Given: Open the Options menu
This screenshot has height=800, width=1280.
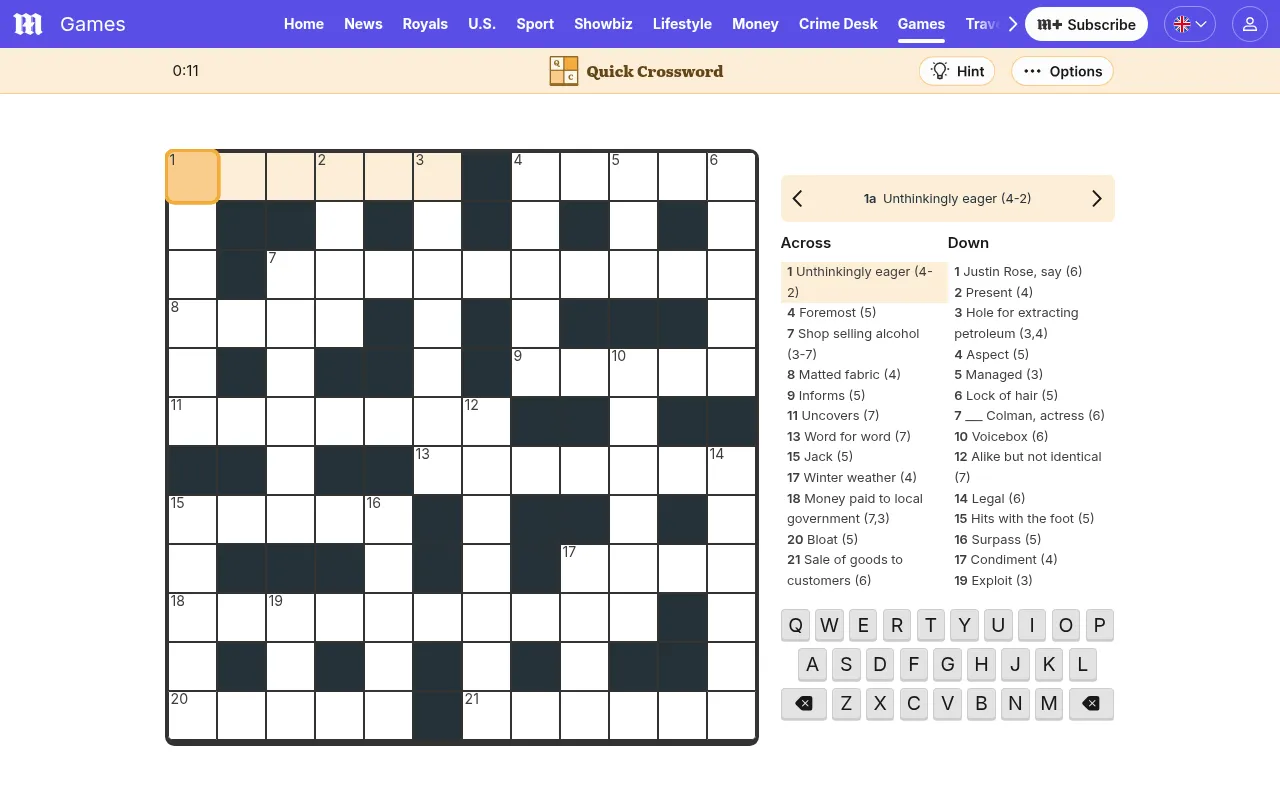Looking at the screenshot, I should [1062, 71].
